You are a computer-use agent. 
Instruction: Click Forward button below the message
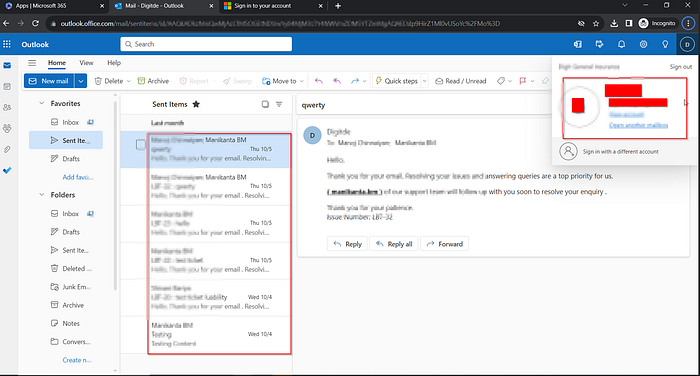click(x=445, y=244)
